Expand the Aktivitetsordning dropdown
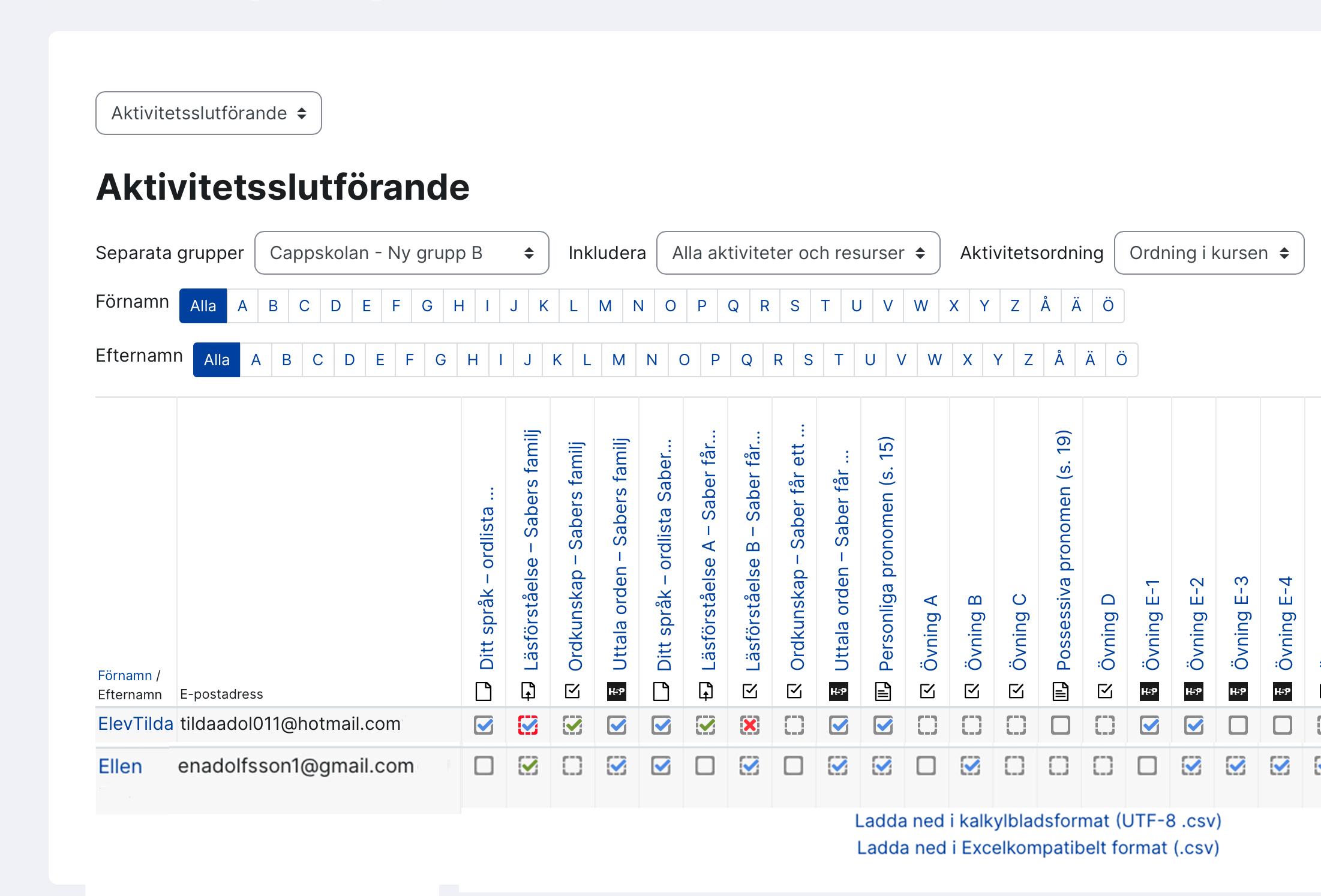Image resolution: width=1321 pixels, height=896 pixels. tap(1209, 253)
